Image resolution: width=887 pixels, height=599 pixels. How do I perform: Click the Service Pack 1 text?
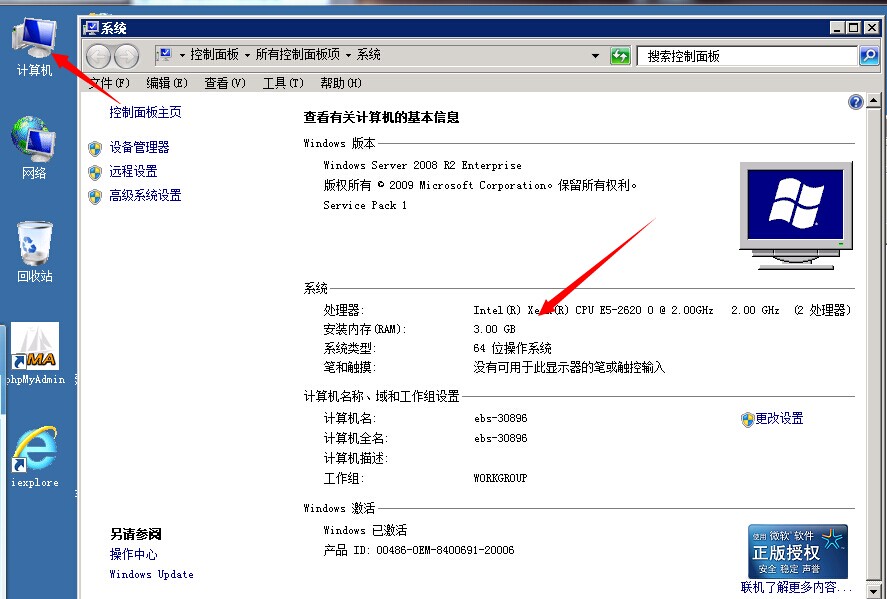(x=365, y=205)
